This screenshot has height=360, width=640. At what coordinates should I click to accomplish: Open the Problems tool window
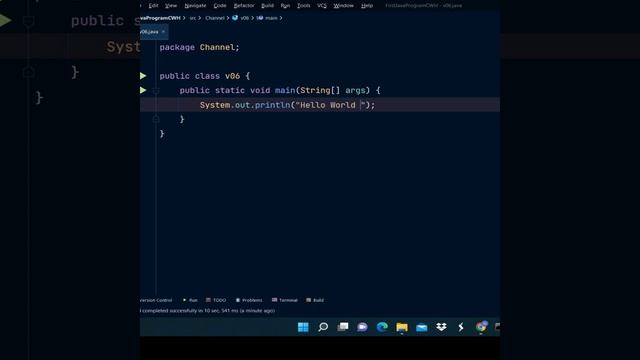coord(249,300)
